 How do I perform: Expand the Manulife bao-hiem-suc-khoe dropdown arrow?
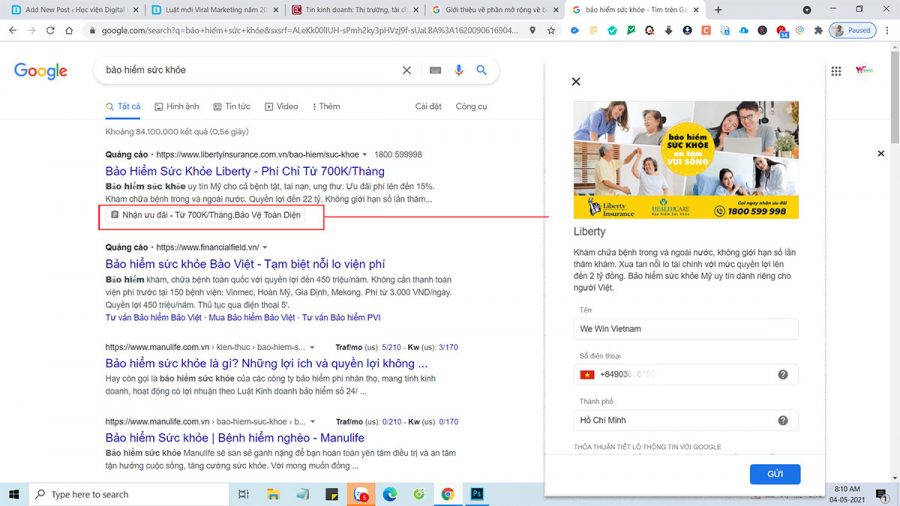point(312,422)
